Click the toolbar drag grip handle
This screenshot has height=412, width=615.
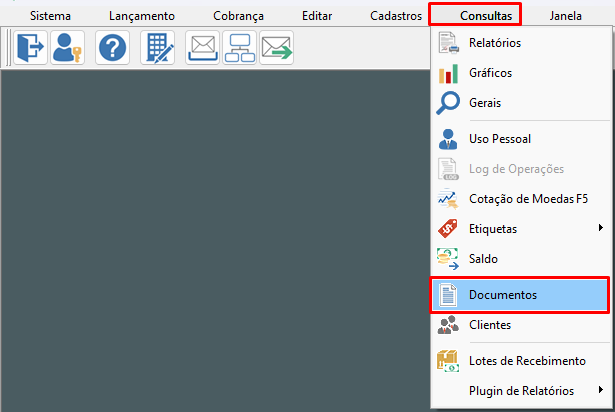pos(9,47)
